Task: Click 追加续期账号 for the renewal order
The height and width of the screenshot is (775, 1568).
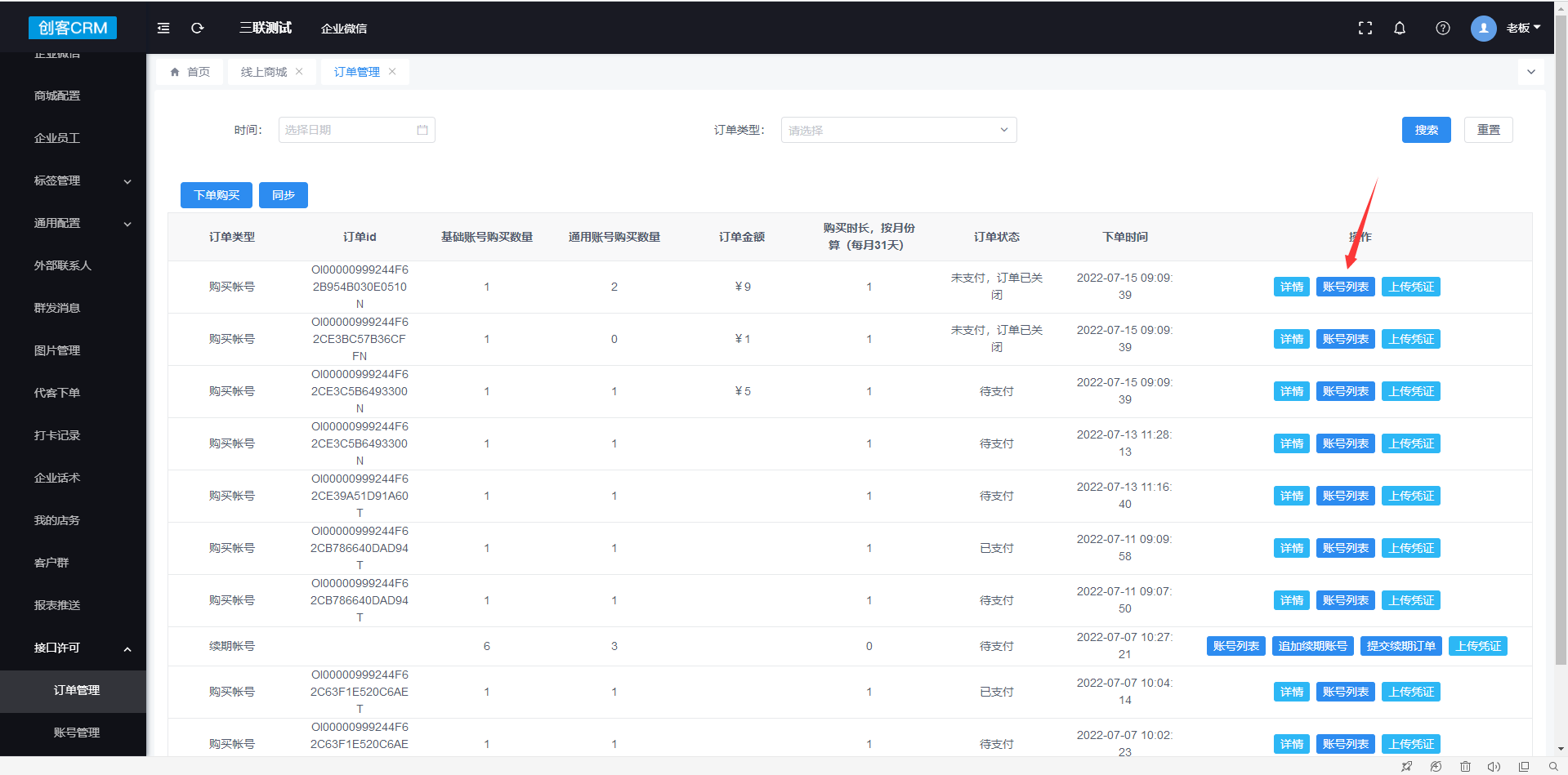Action: [x=1312, y=646]
